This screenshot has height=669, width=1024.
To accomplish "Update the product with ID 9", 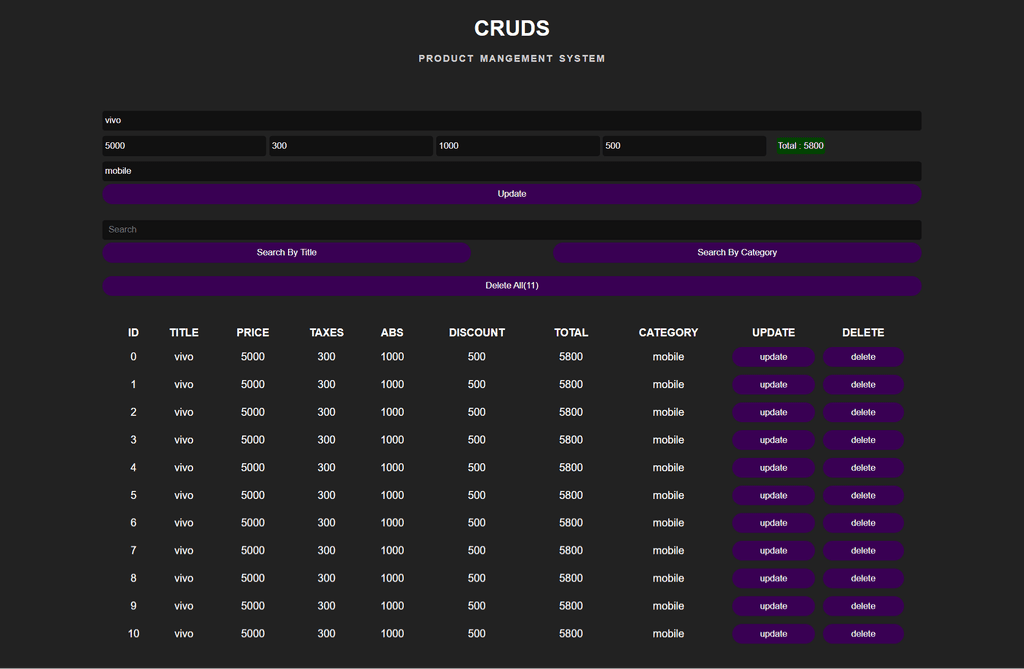I will click(x=773, y=606).
